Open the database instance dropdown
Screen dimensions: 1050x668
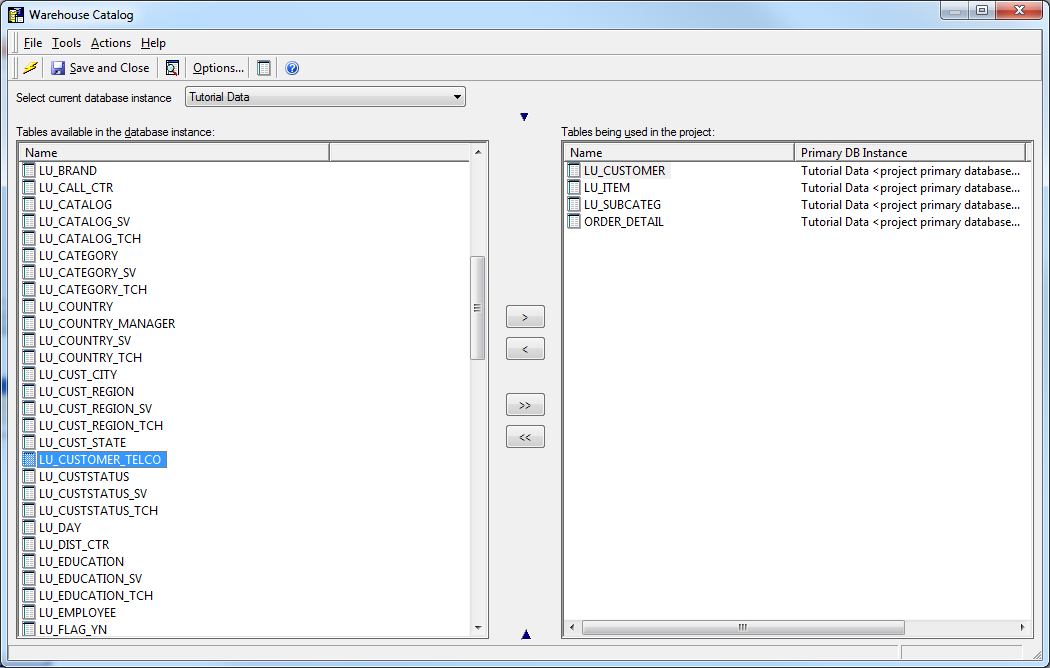(457, 97)
